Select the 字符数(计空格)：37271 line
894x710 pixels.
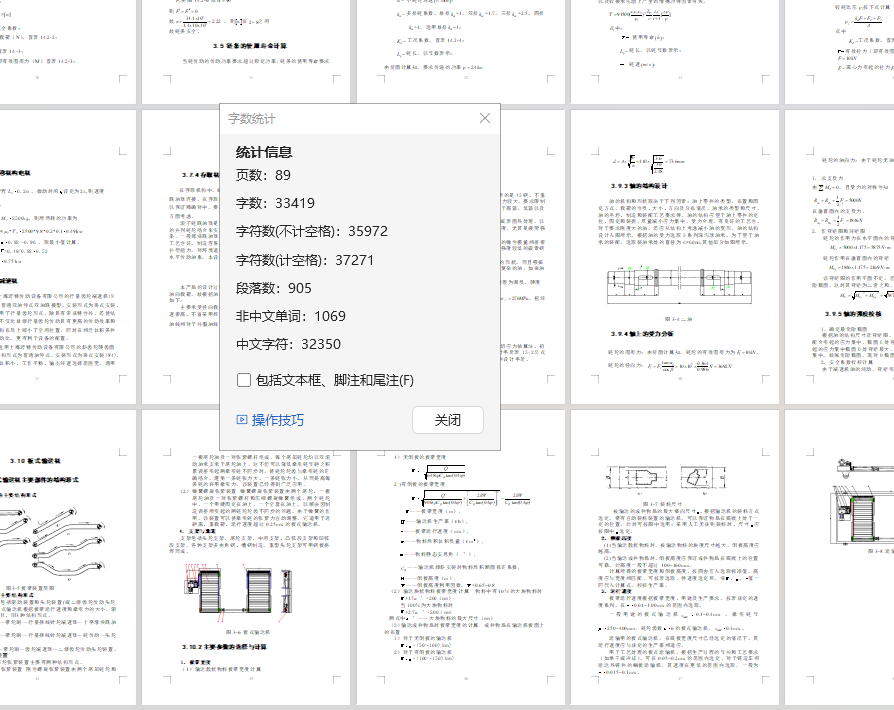(305, 260)
